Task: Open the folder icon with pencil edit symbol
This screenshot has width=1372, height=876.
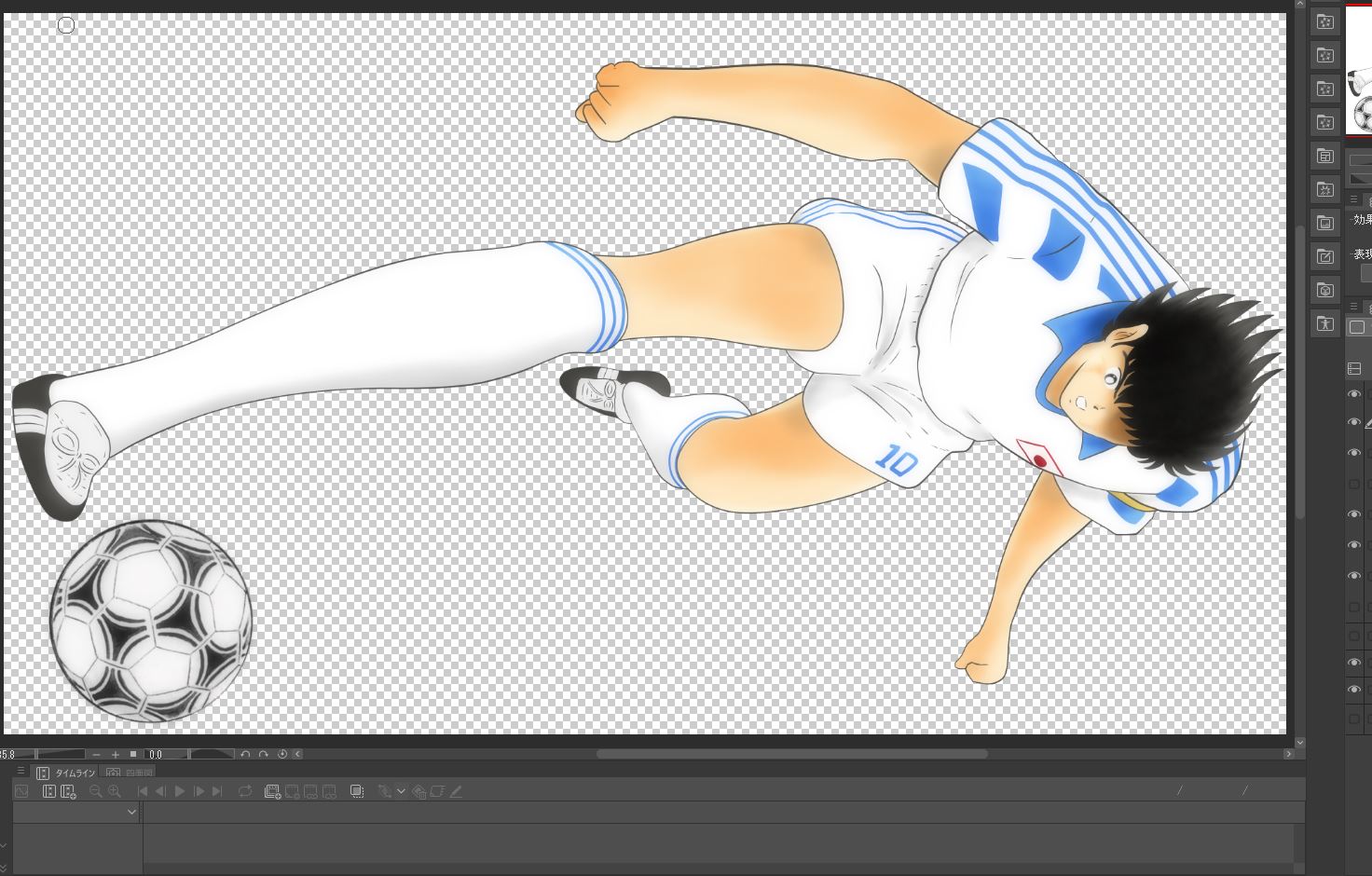Action: click(x=1324, y=256)
